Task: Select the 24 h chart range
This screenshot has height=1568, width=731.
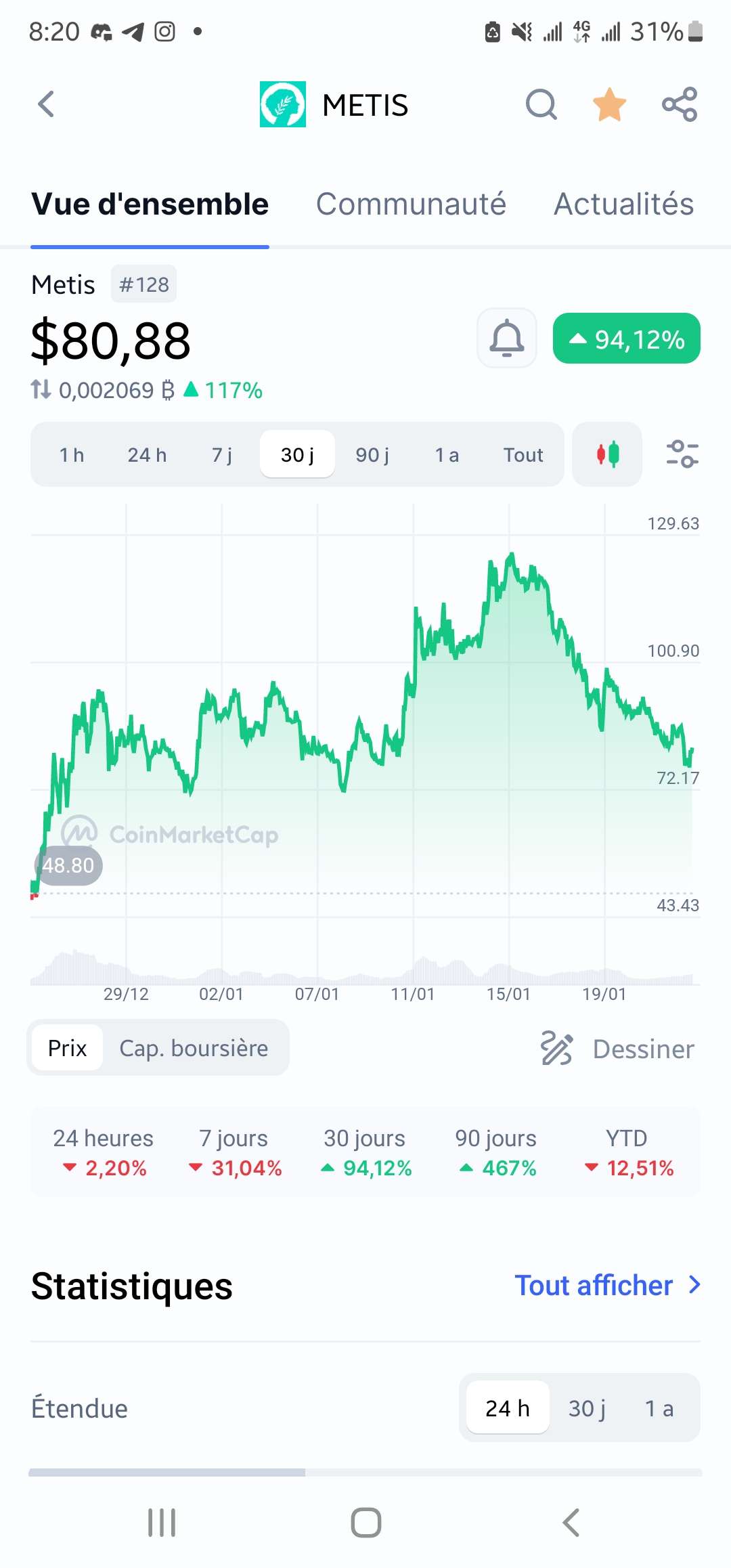Action: click(x=147, y=454)
